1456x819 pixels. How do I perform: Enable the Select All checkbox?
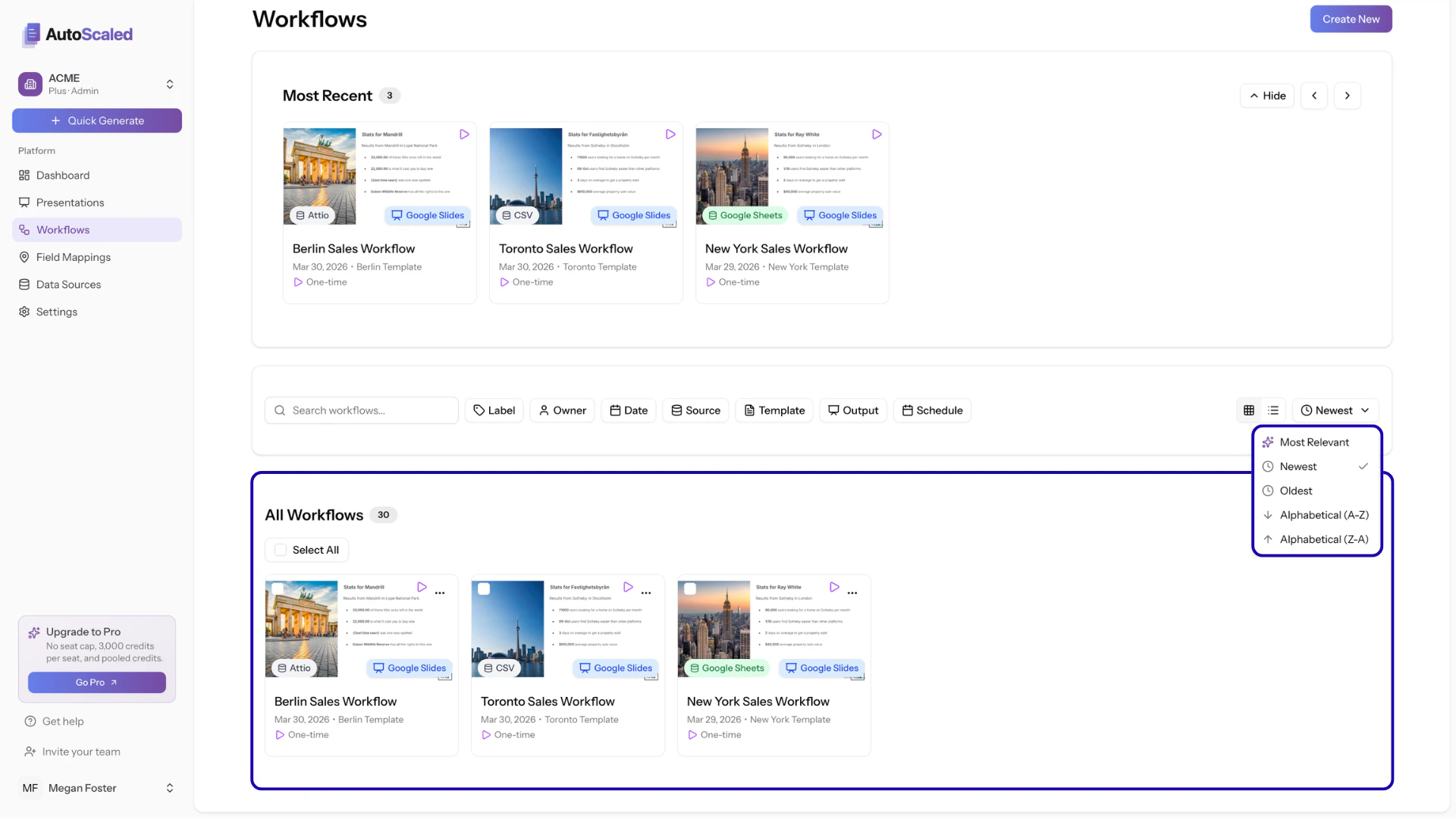tap(281, 550)
